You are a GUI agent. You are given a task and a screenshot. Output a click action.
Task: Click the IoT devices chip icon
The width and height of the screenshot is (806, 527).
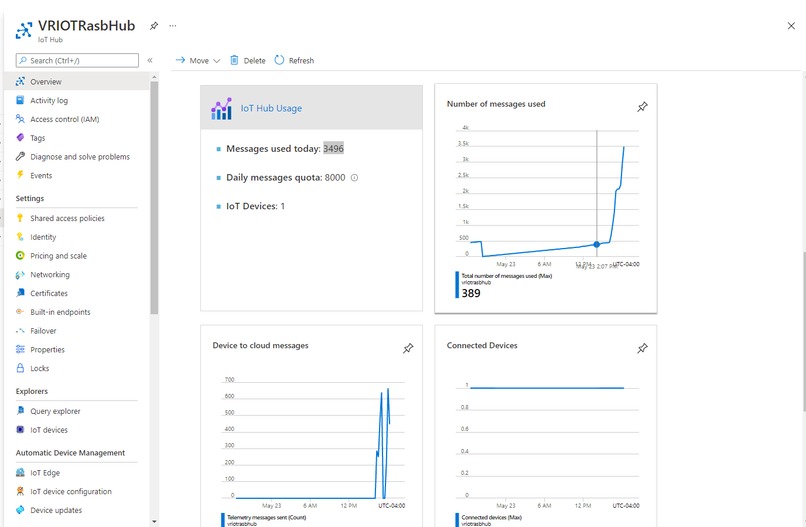20,429
